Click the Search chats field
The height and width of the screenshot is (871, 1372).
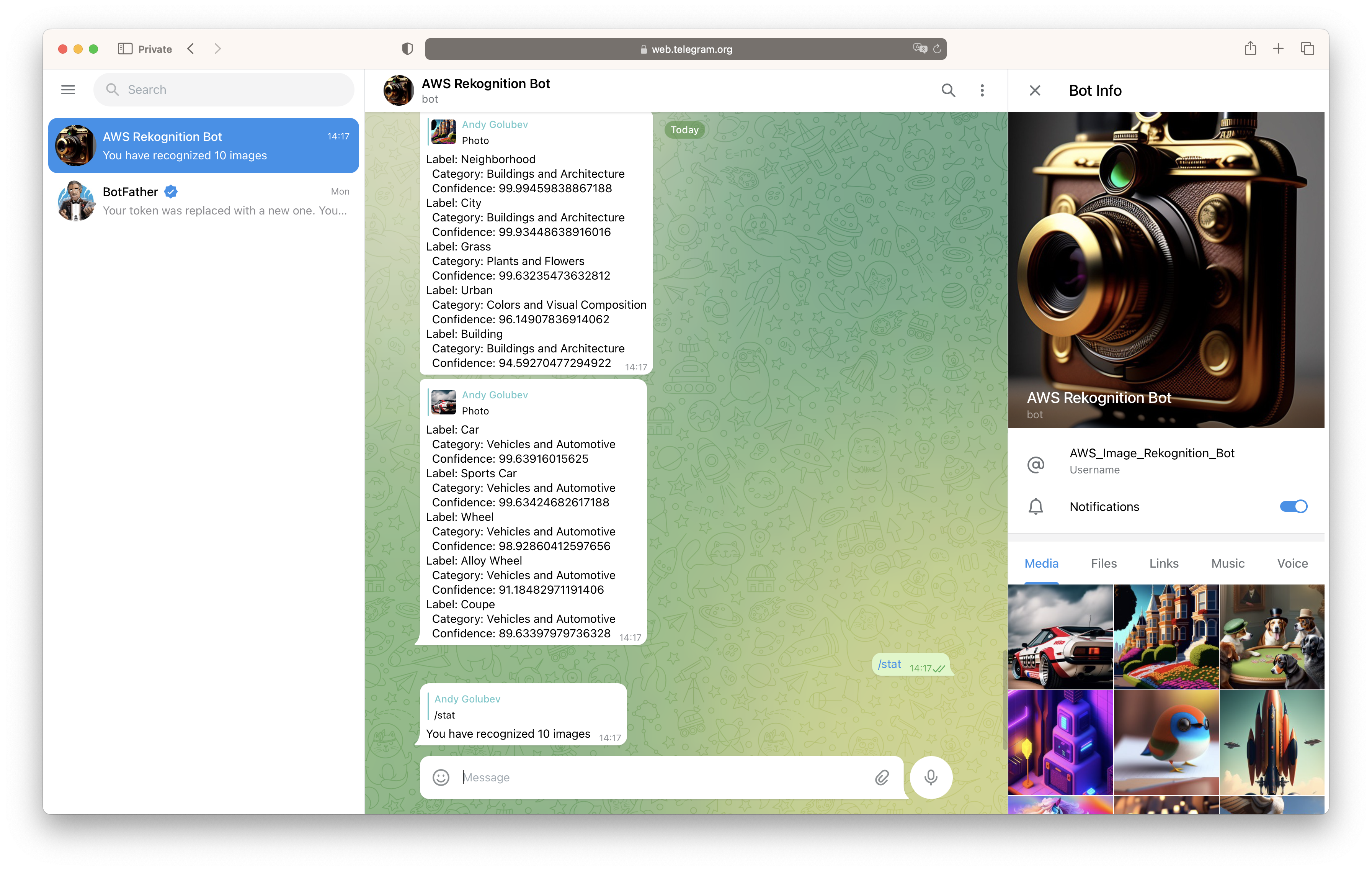[223, 90]
